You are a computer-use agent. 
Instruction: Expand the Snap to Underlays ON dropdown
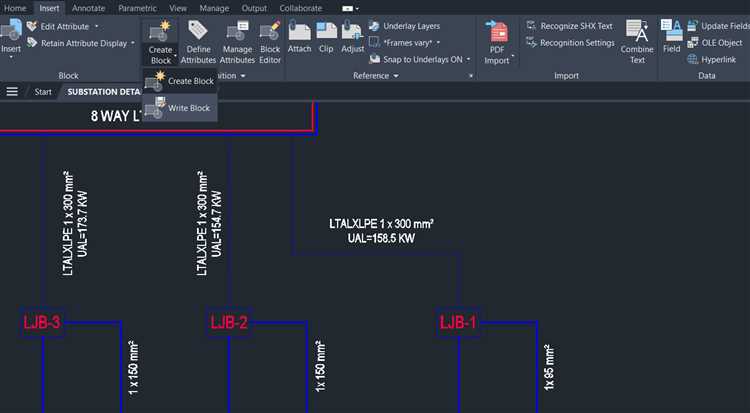coord(469,59)
